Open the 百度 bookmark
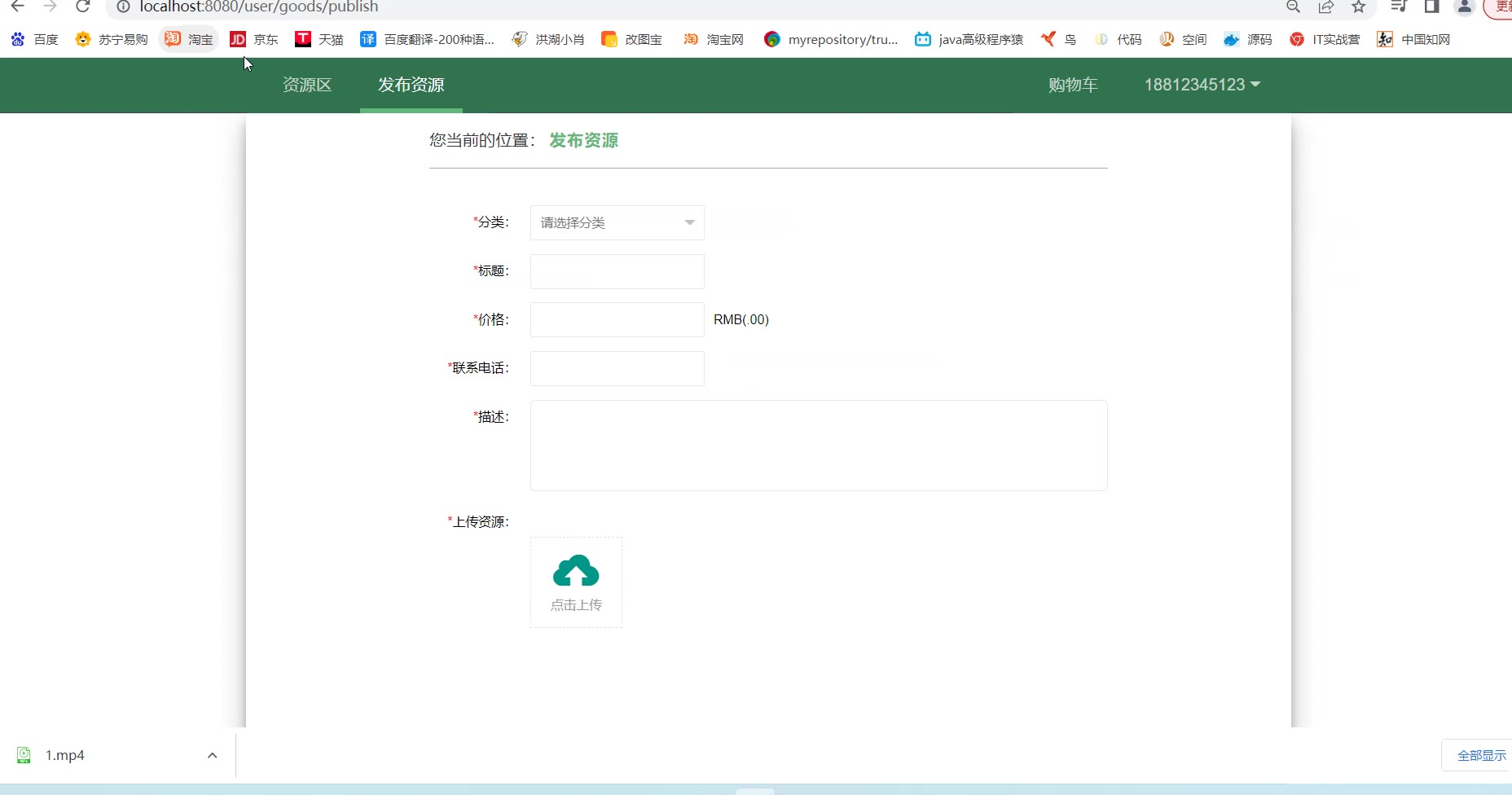1512x795 pixels. 35,39
